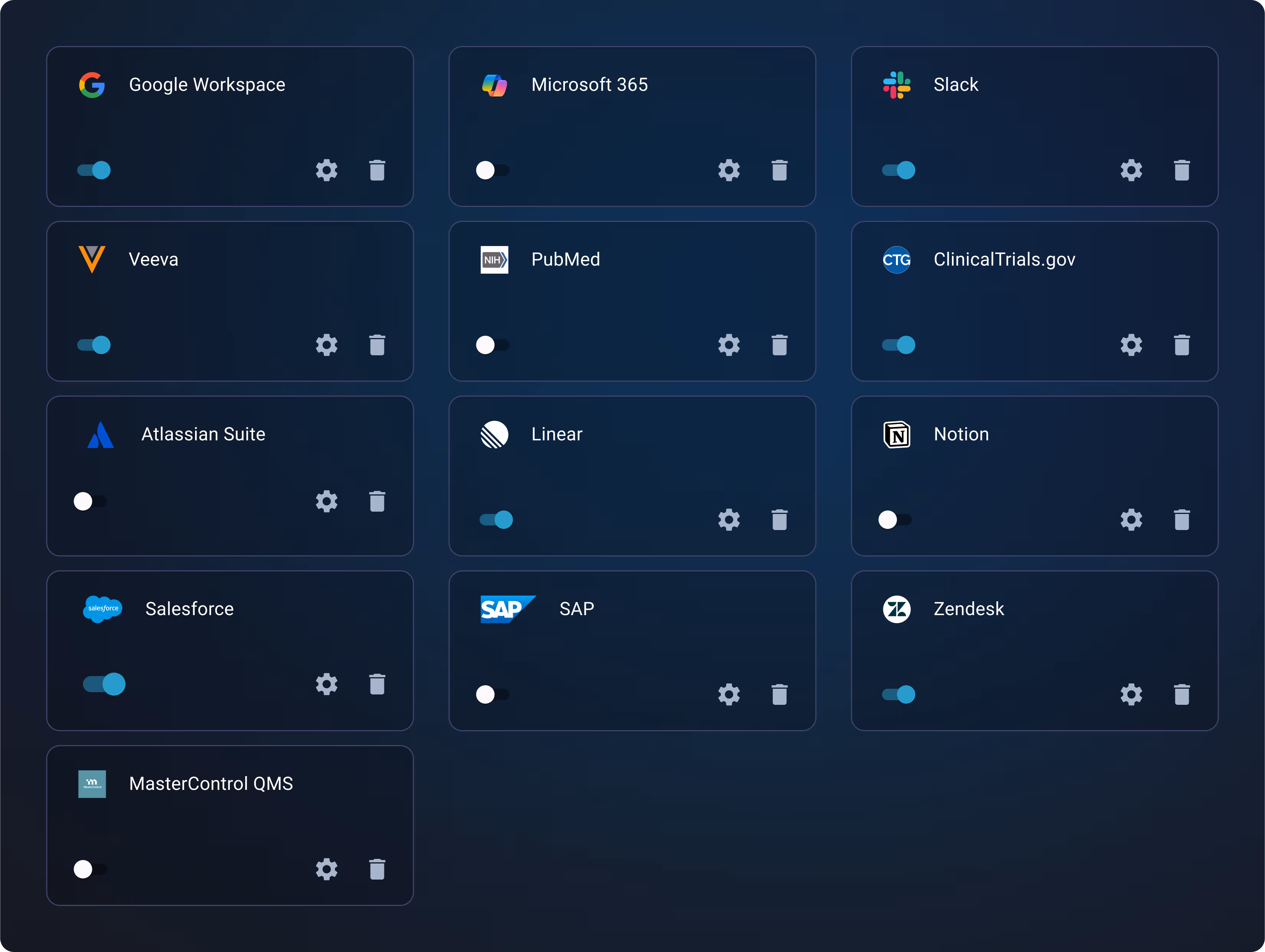Screen dimensions: 1265x952
Task: Click the Notion trash icon
Action: click(x=1182, y=520)
